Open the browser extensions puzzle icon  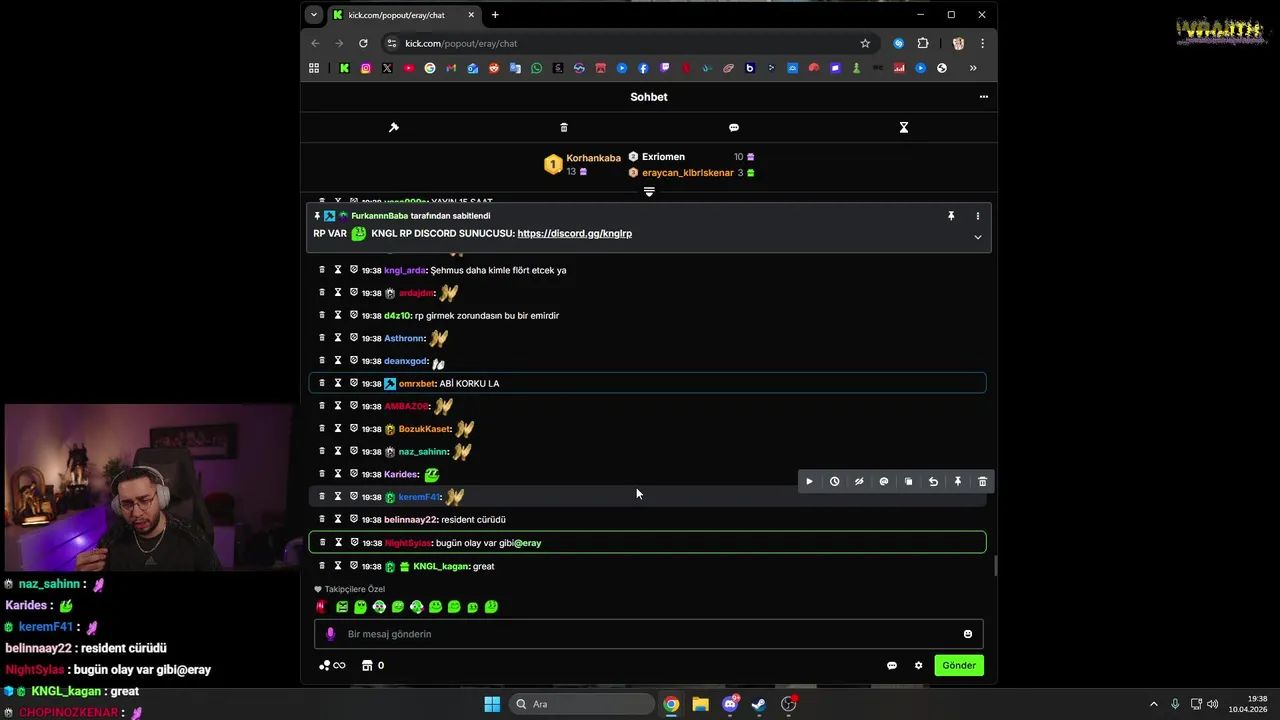(x=923, y=43)
